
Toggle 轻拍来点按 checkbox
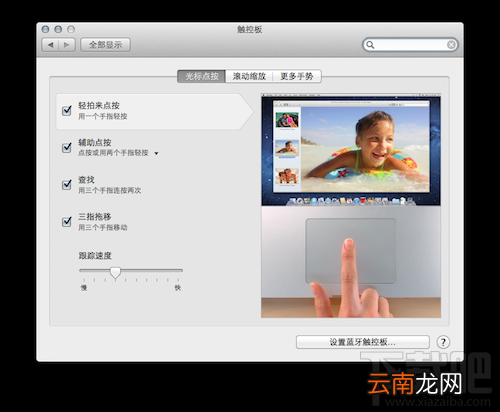(x=67, y=110)
